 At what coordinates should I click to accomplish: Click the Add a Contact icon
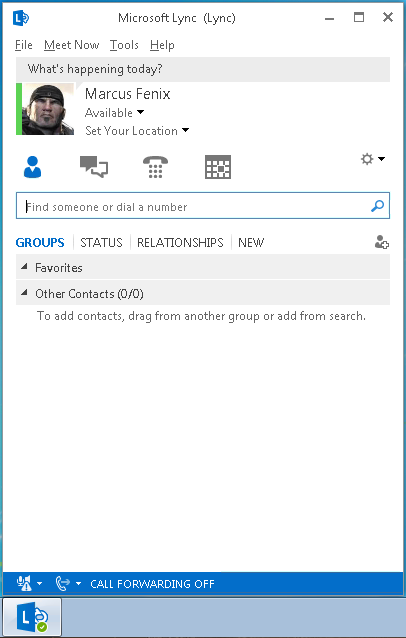382,242
